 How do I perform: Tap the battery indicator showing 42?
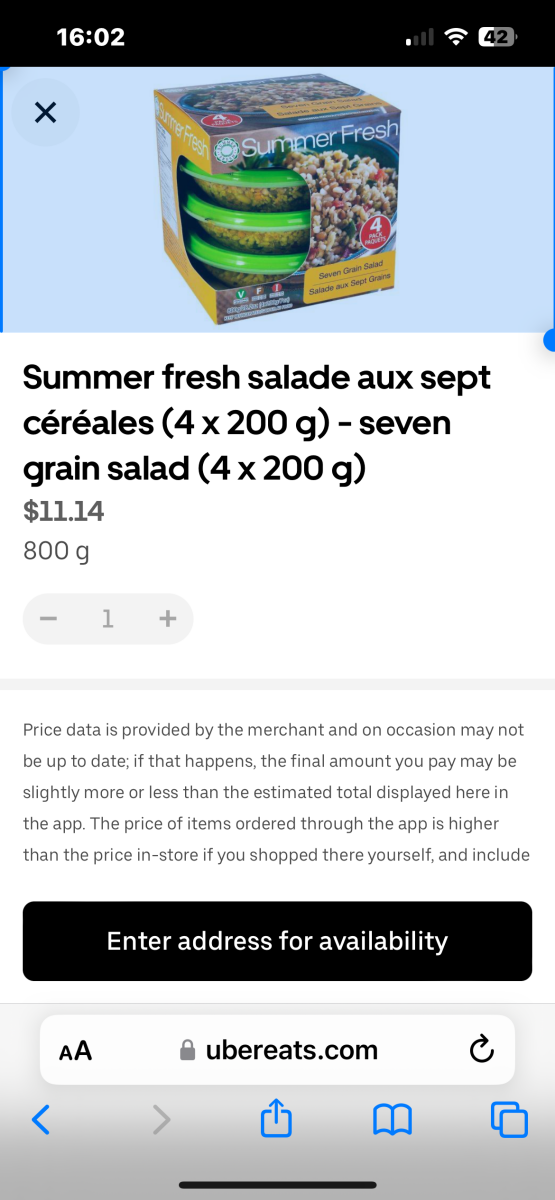tap(497, 37)
